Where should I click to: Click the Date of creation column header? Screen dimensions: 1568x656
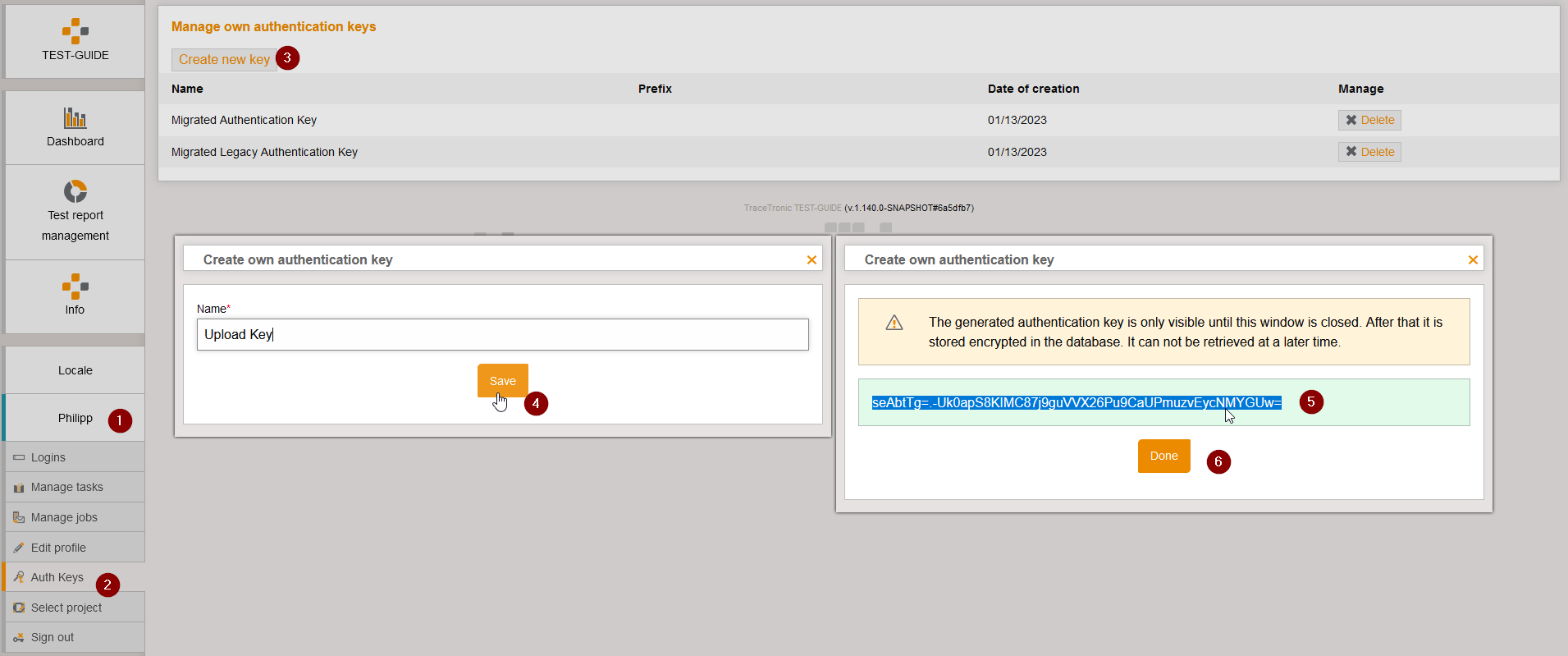tap(1033, 89)
